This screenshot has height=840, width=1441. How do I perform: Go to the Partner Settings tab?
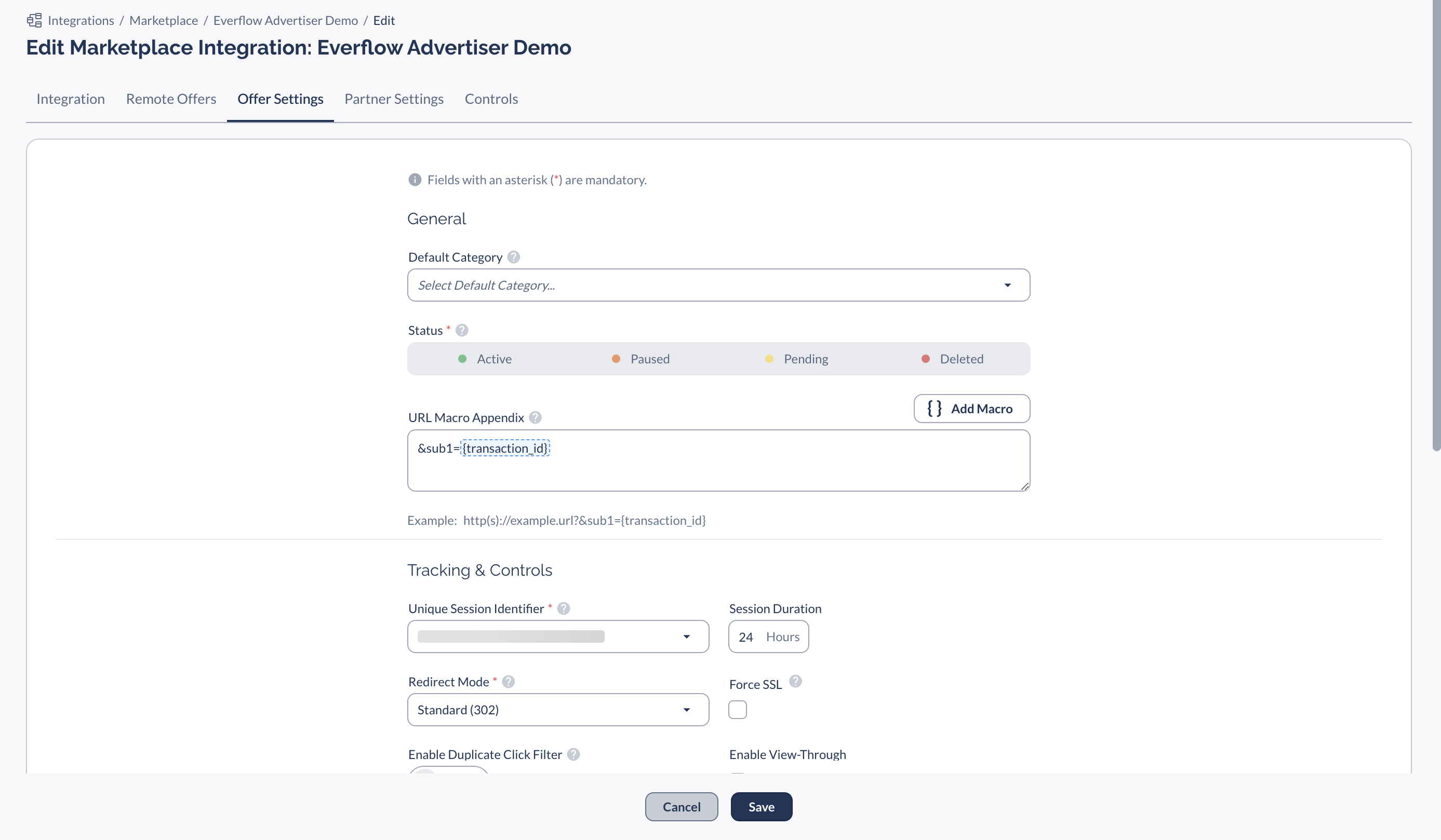[394, 99]
